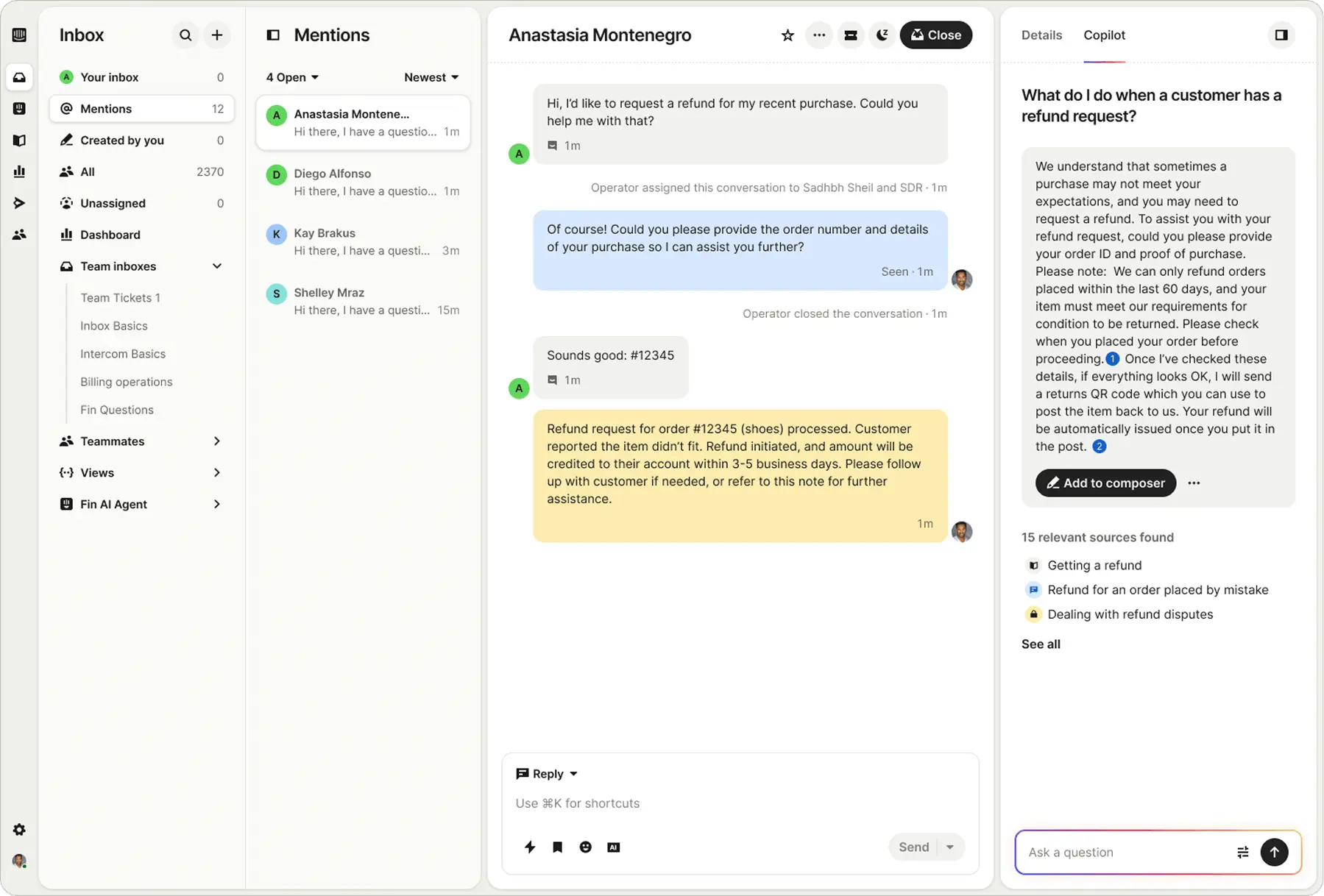Open All conversations
The height and width of the screenshot is (896, 1324).
click(x=142, y=171)
